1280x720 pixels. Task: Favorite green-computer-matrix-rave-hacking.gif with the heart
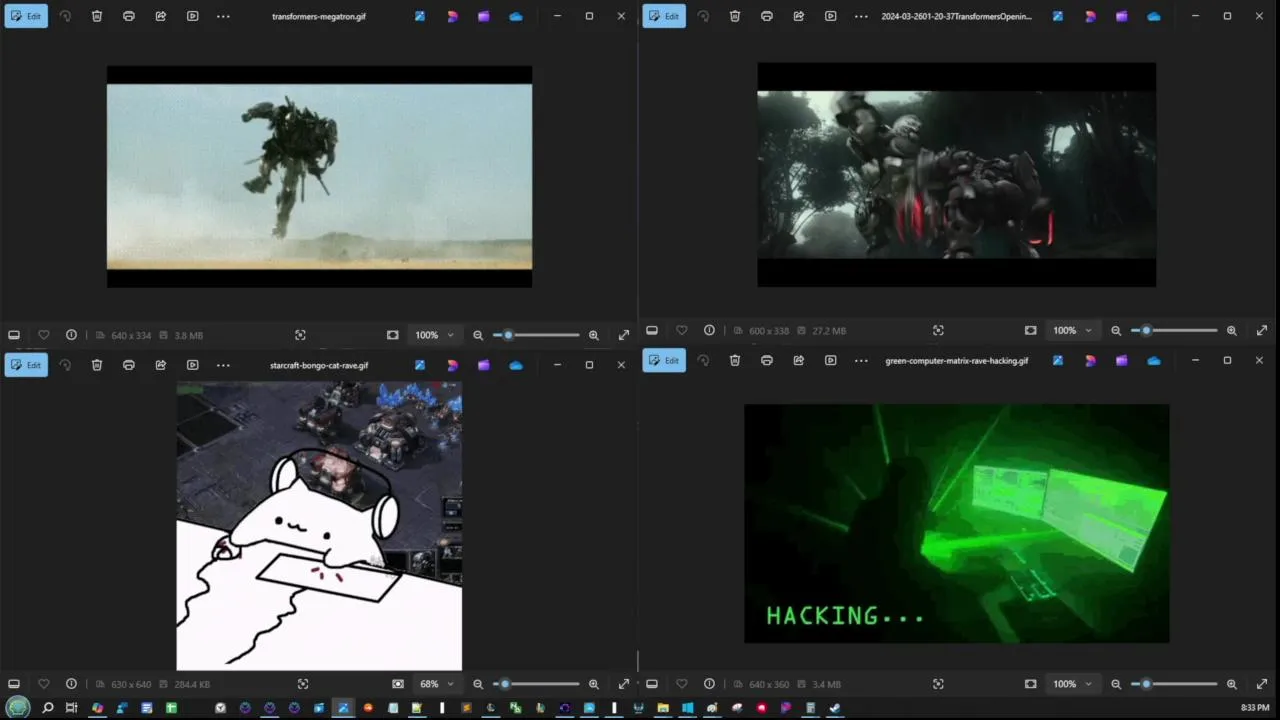pos(681,684)
